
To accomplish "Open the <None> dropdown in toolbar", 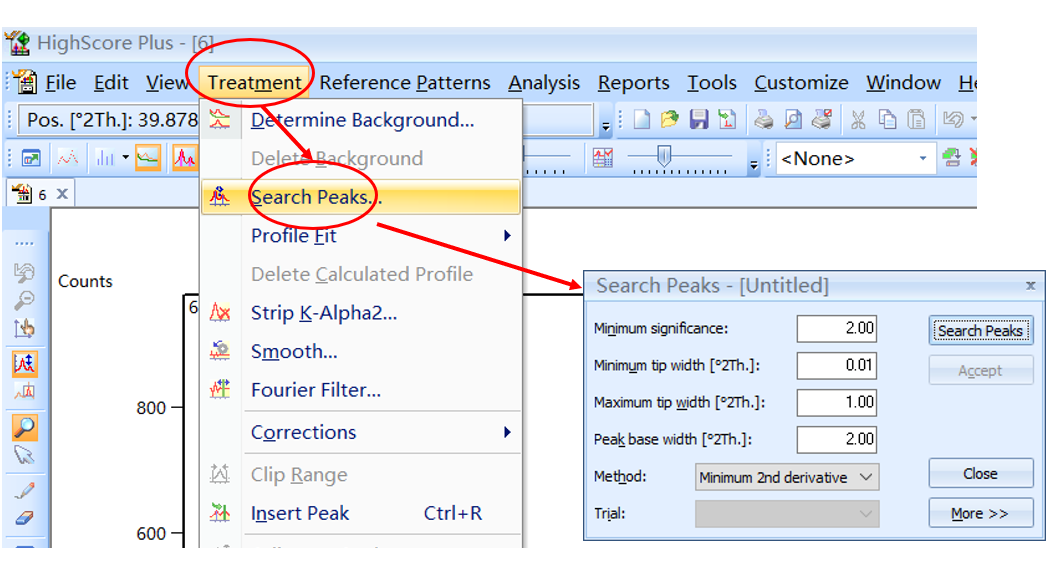I will pyautogui.click(x=855, y=159).
